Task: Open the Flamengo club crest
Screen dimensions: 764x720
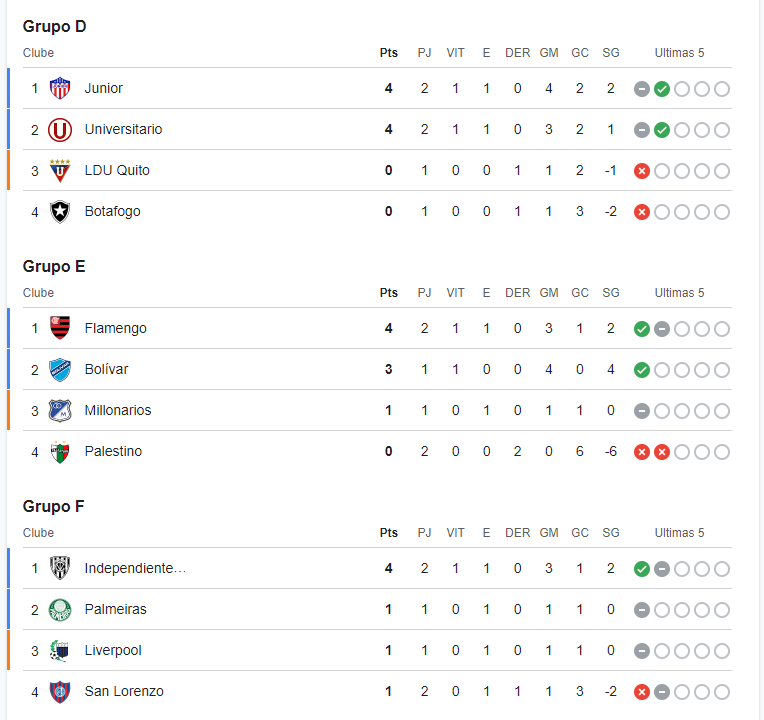Action: [x=60, y=328]
